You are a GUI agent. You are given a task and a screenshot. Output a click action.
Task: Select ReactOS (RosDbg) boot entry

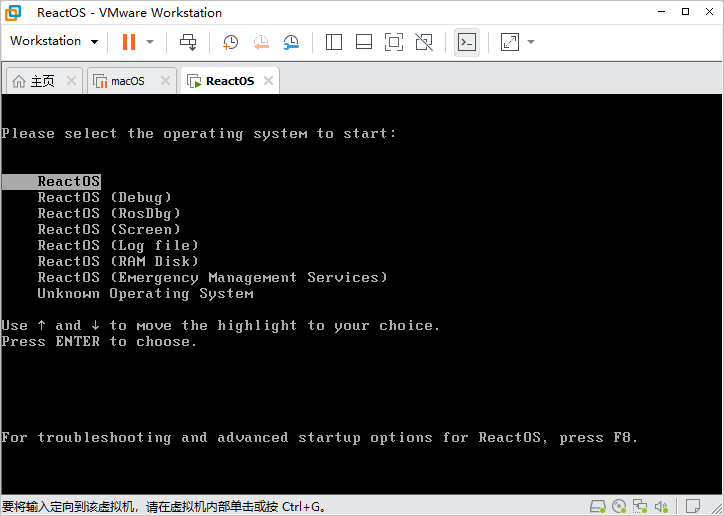(109, 214)
